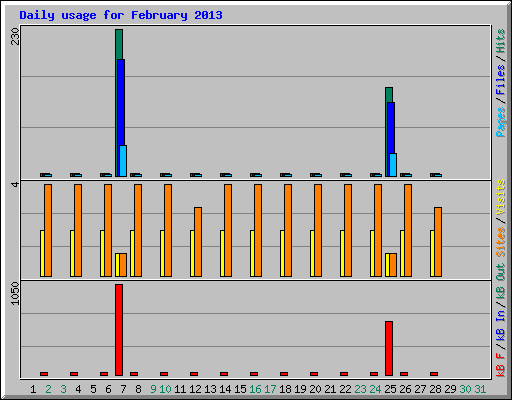Click the day label '12' on the x-axis

[x=195, y=389]
